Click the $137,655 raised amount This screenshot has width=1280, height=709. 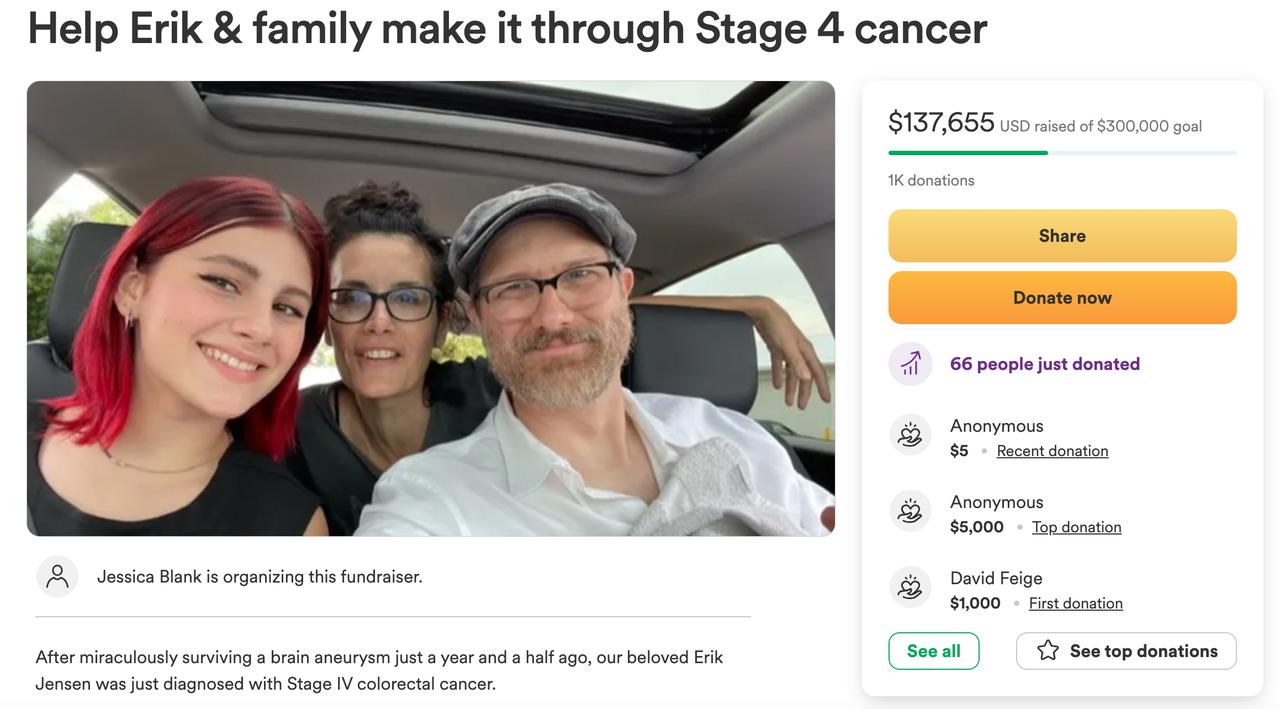click(x=941, y=123)
